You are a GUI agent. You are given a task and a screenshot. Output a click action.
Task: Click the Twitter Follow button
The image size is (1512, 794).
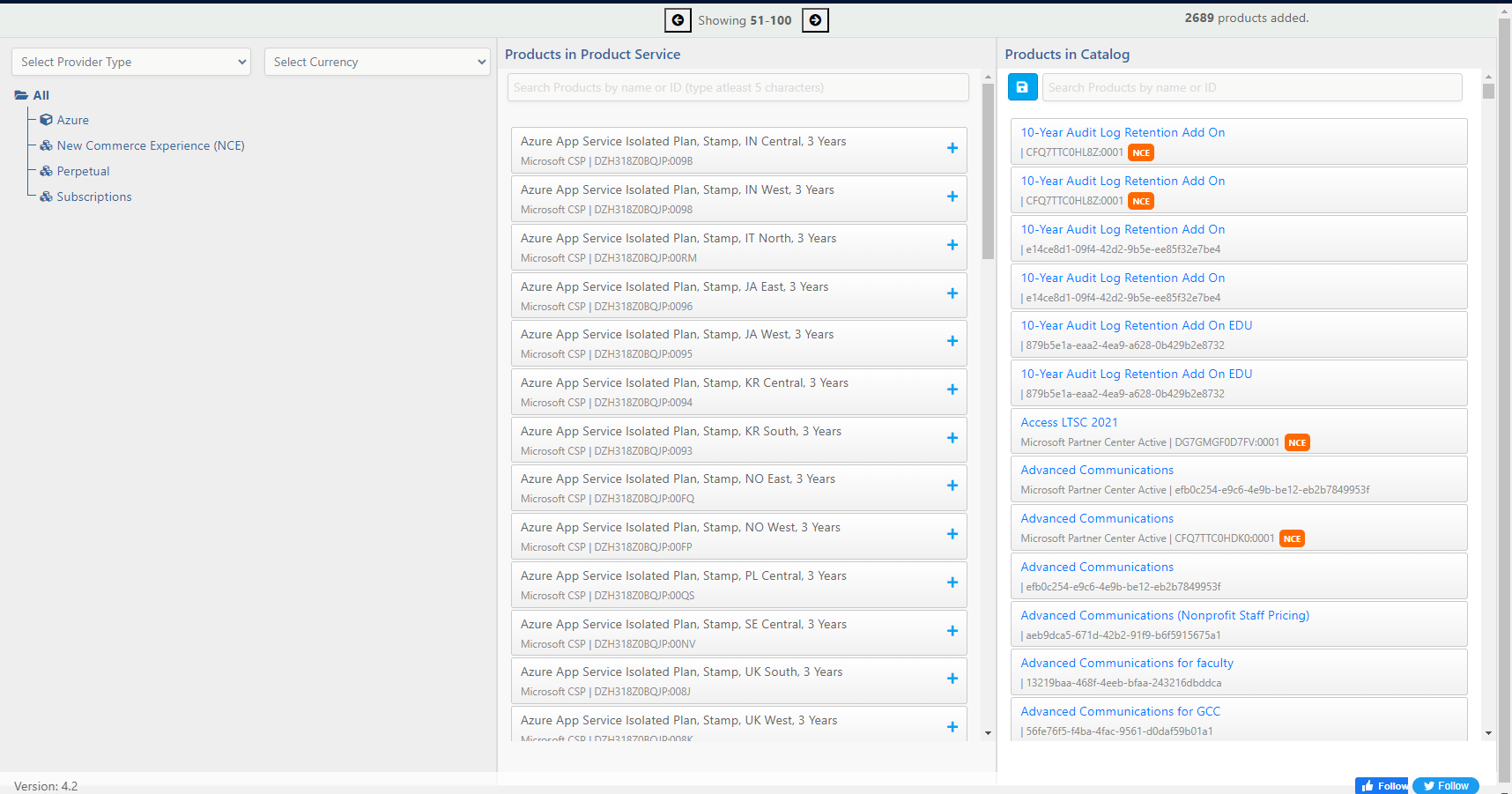[x=1446, y=786]
